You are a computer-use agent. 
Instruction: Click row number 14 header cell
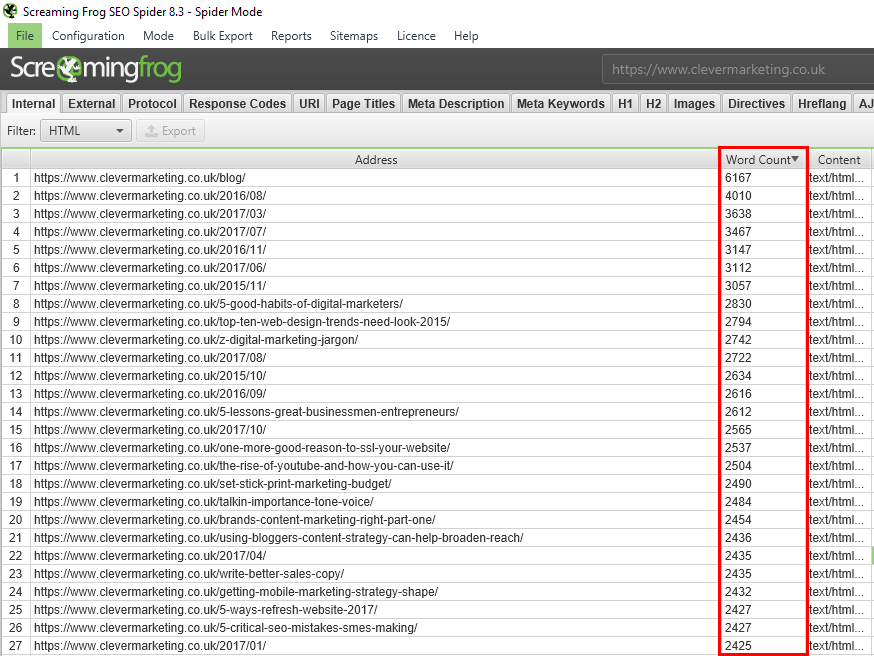pos(16,412)
